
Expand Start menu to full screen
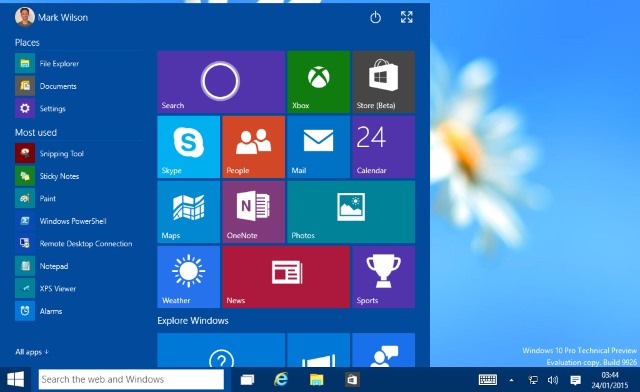click(x=407, y=17)
